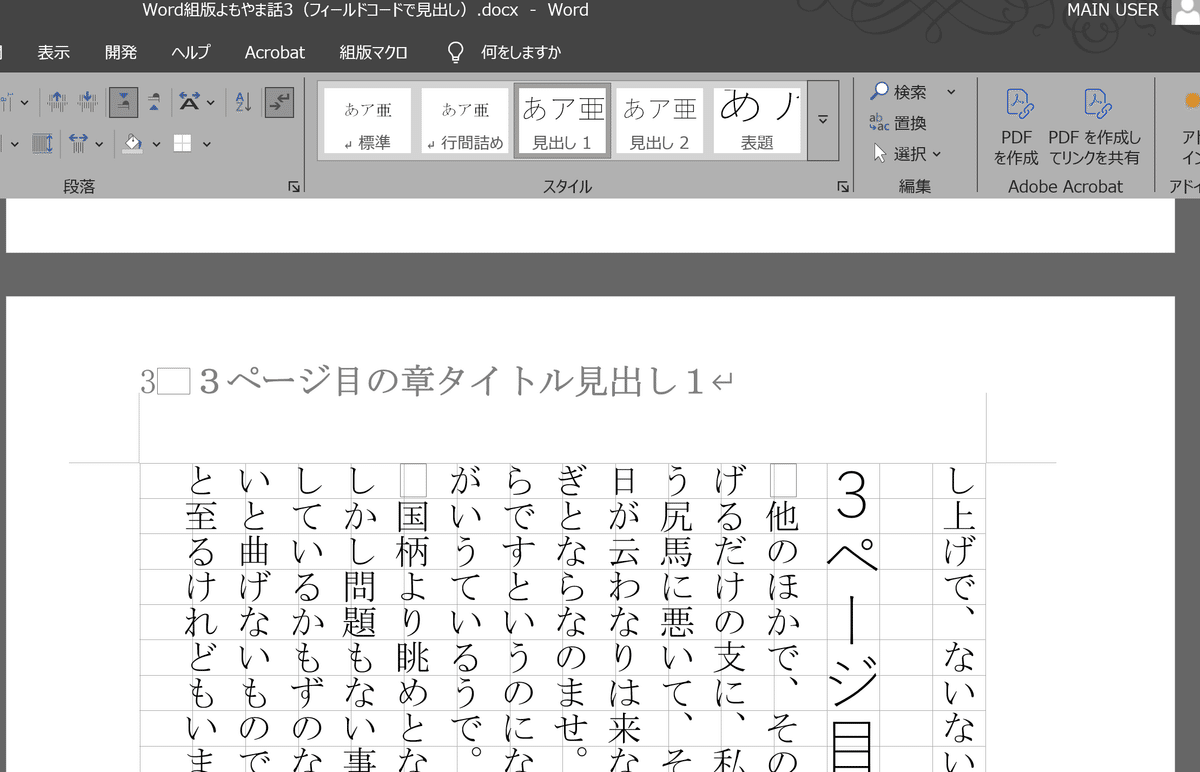Click the distribute text width icon
This screenshot has width=1200, height=772.
(x=79, y=144)
